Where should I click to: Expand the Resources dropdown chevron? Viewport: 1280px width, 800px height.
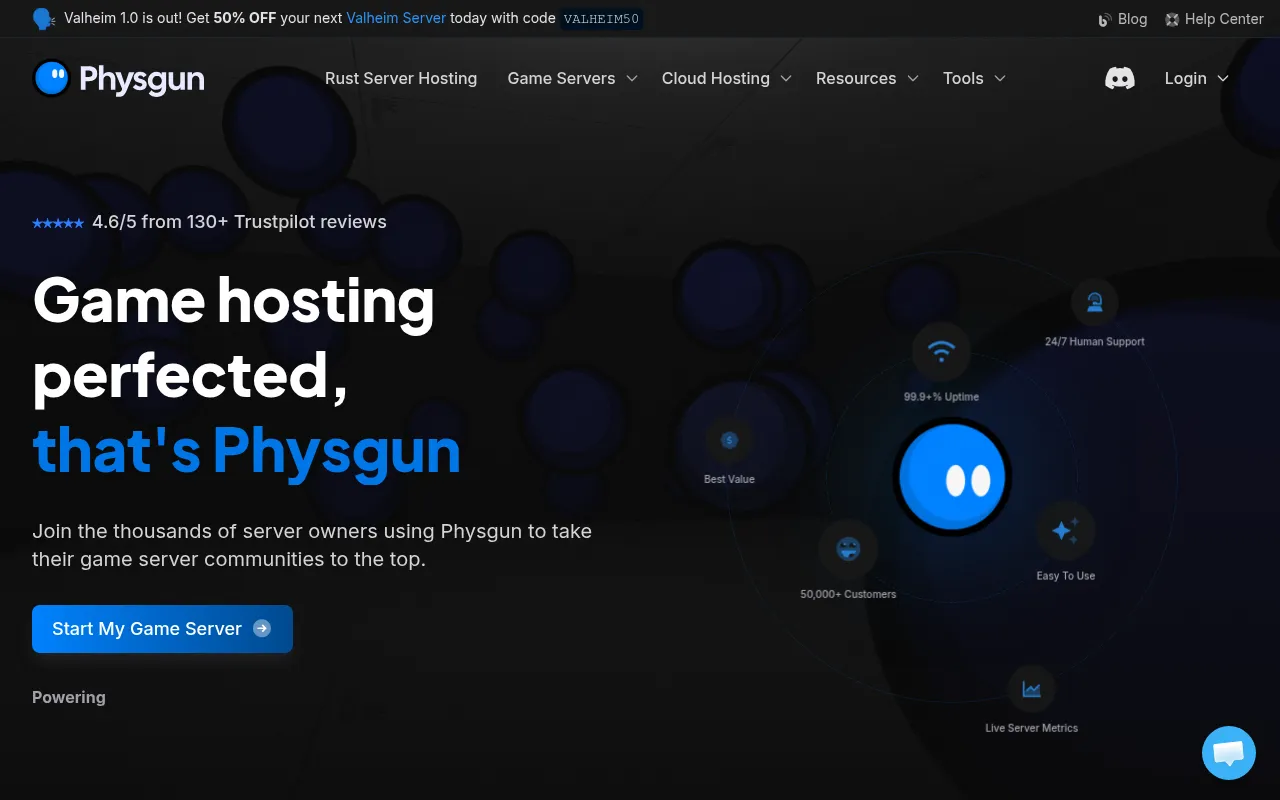(x=913, y=78)
